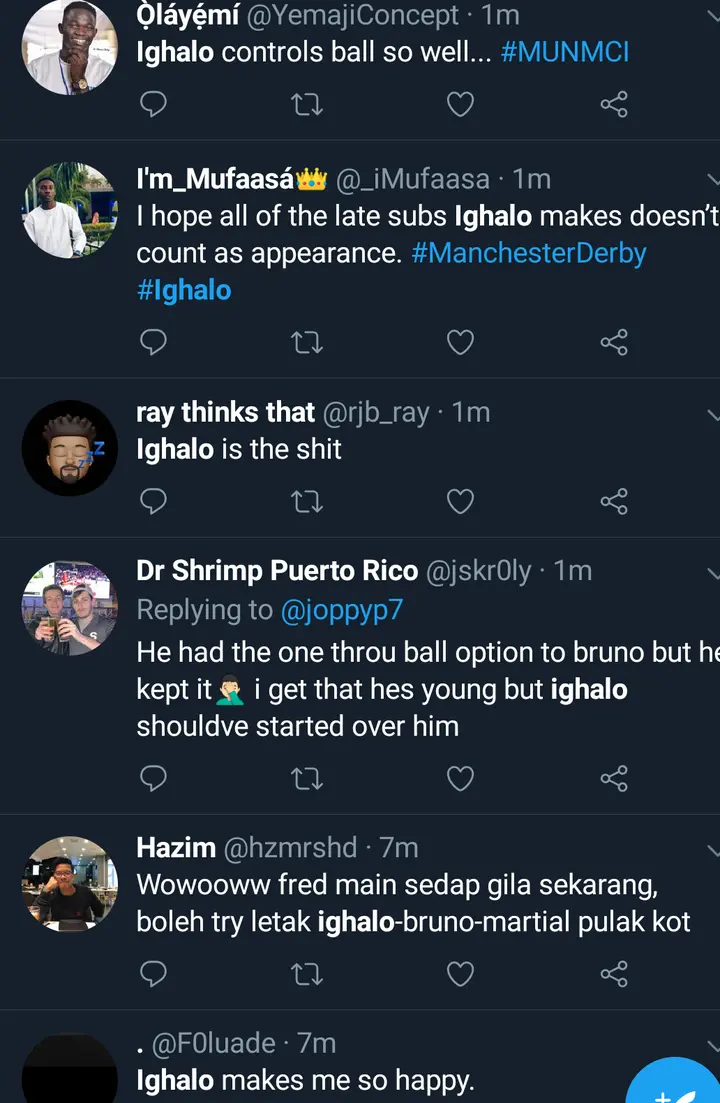Open more options for I'm_Mufaasa's tweet
The width and height of the screenshot is (720, 1103).
point(712,180)
